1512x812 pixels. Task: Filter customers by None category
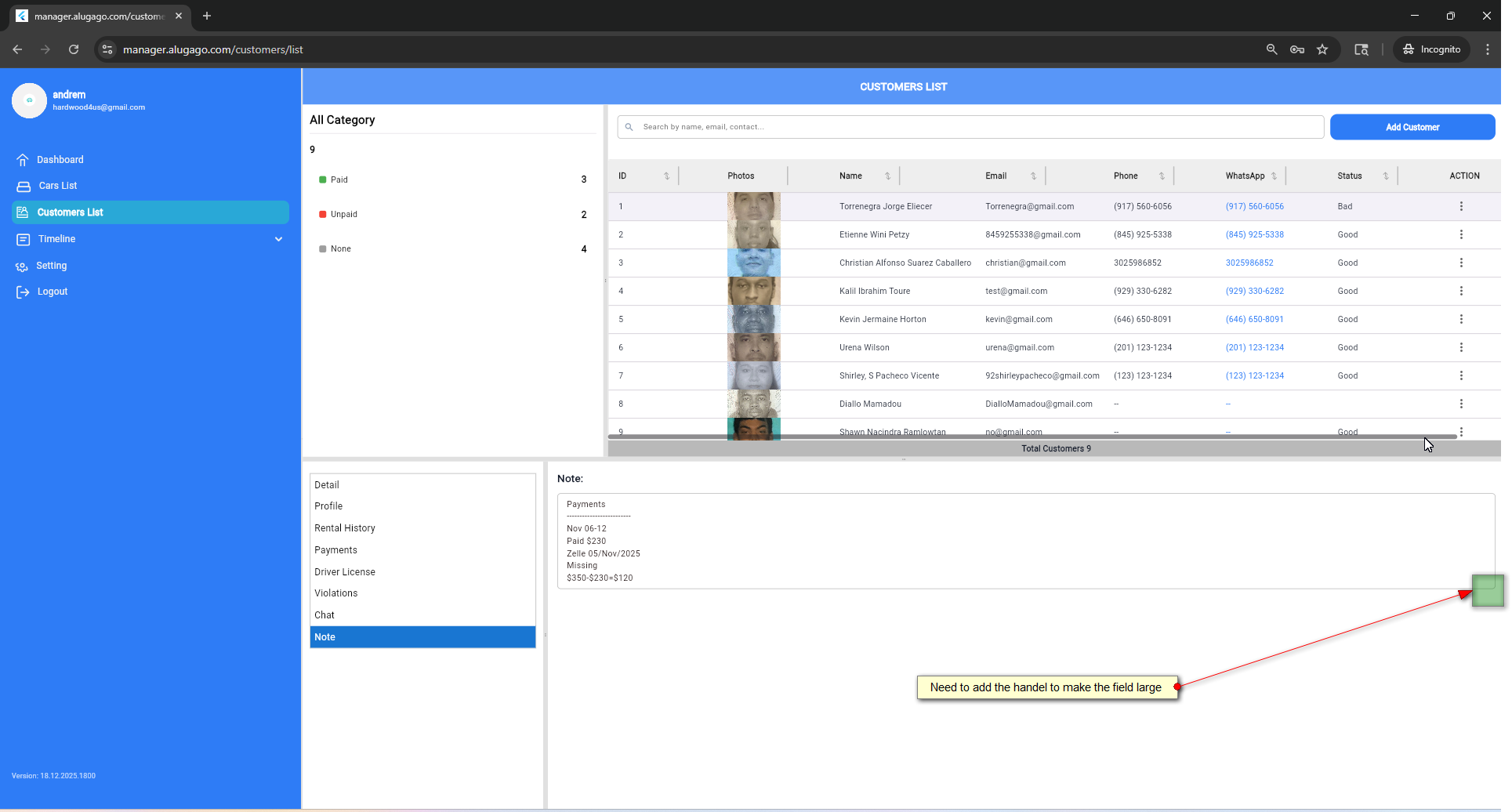[340, 248]
